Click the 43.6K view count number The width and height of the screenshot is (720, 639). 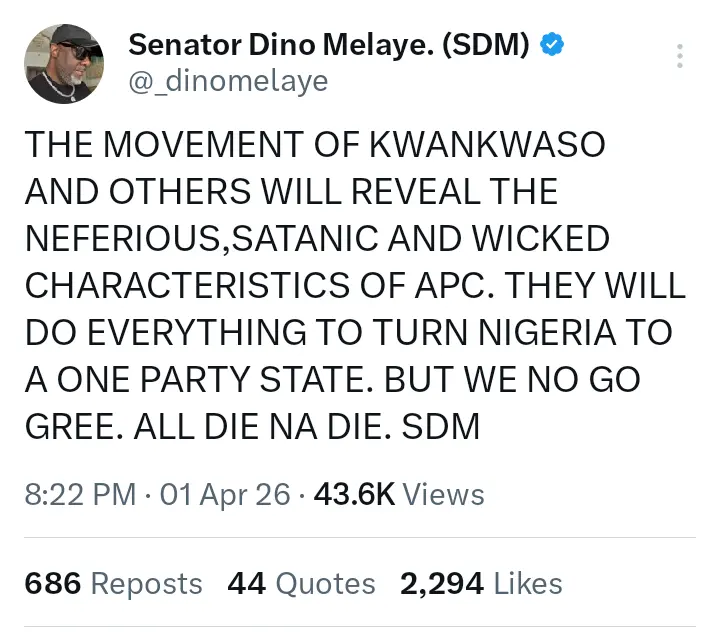(x=355, y=494)
